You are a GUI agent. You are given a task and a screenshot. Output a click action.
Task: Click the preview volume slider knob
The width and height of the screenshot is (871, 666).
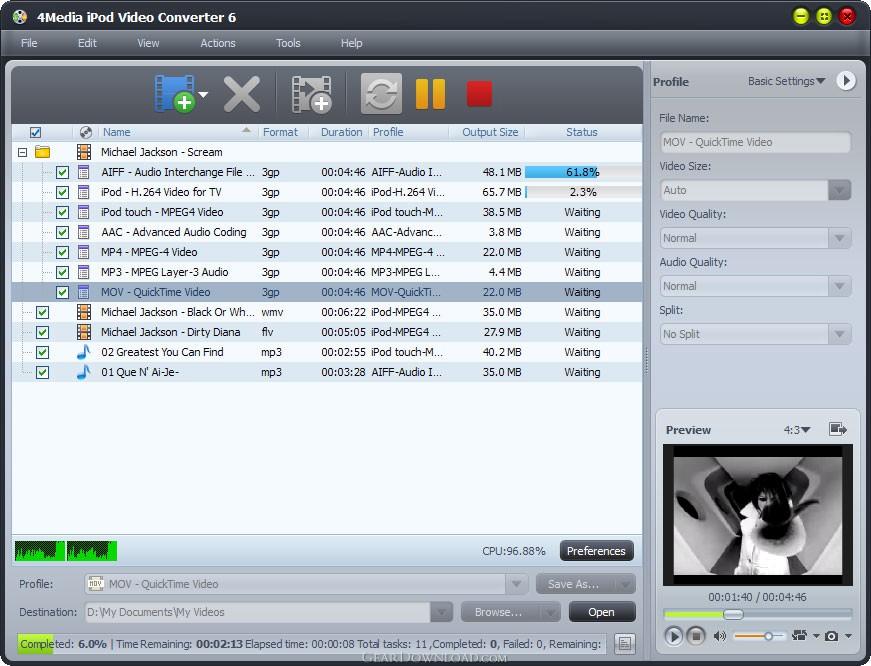point(768,636)
